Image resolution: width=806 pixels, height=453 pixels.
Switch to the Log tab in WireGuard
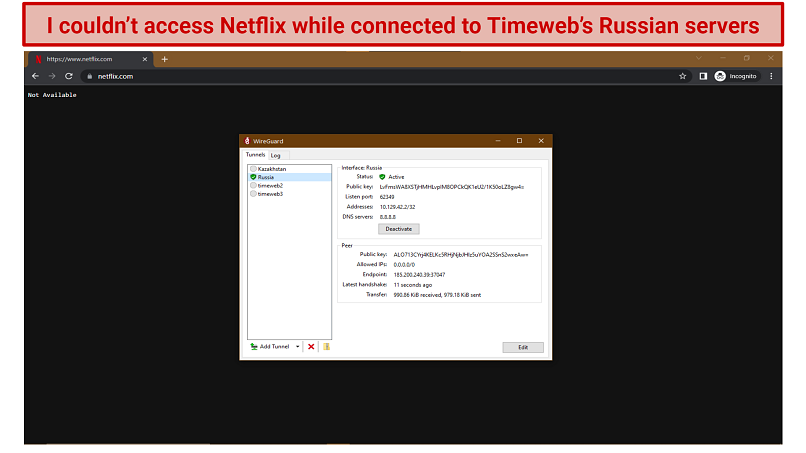tap(276, 155)
